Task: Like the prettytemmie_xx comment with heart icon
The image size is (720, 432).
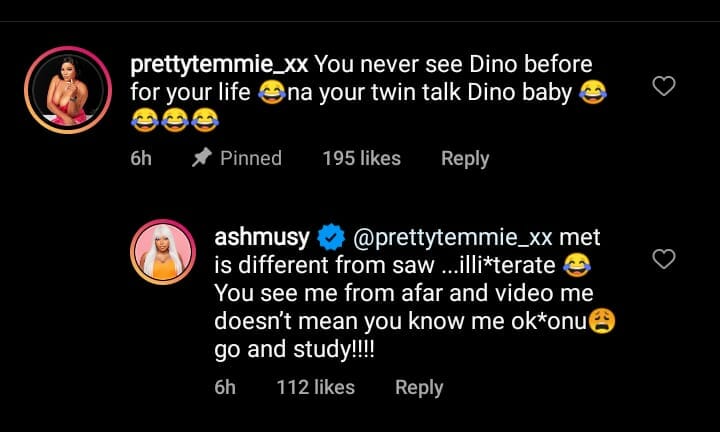Action: [664, 87]
